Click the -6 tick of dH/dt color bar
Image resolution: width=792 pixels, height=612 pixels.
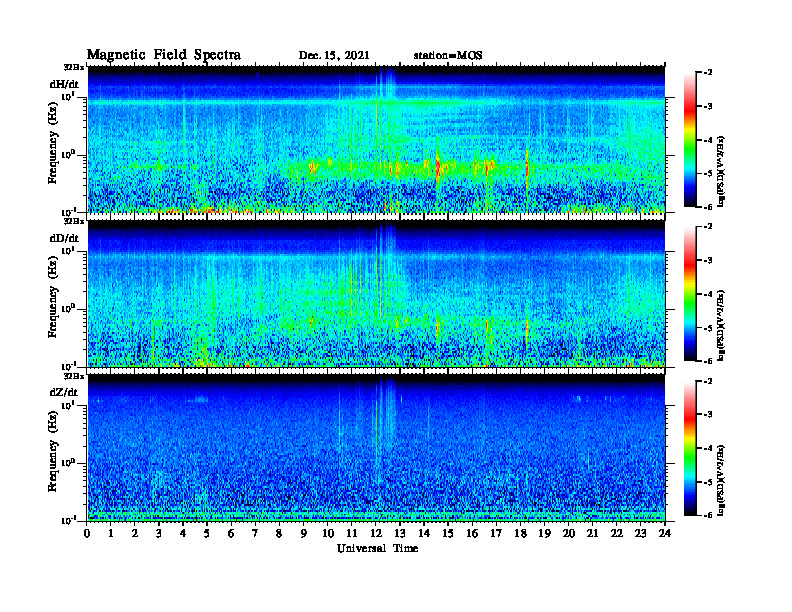[x=709, y=207]
